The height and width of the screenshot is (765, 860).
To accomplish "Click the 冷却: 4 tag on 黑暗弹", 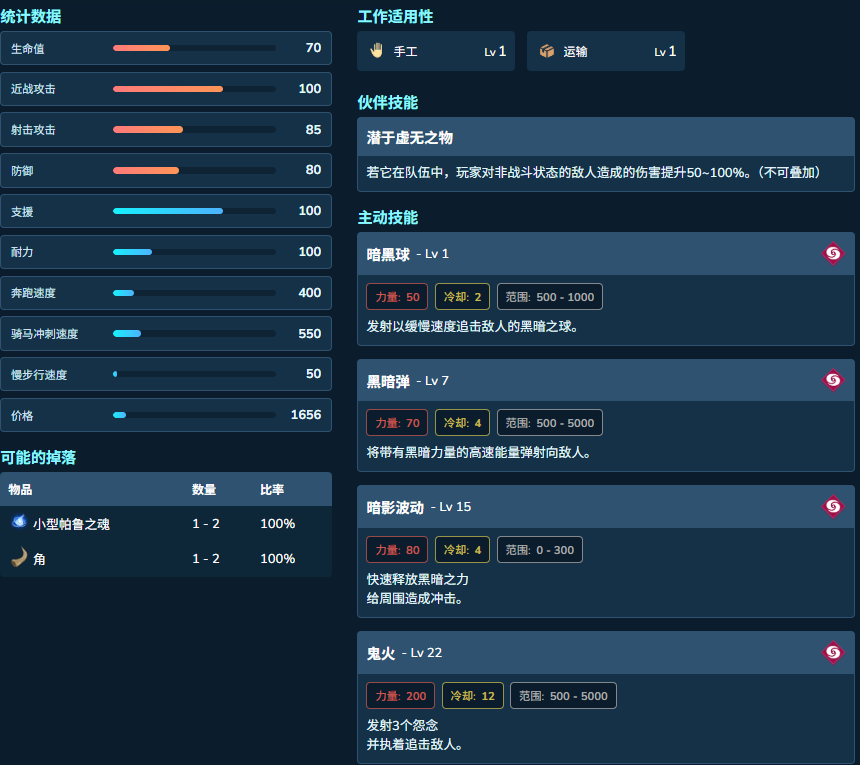I will (462, 423).
